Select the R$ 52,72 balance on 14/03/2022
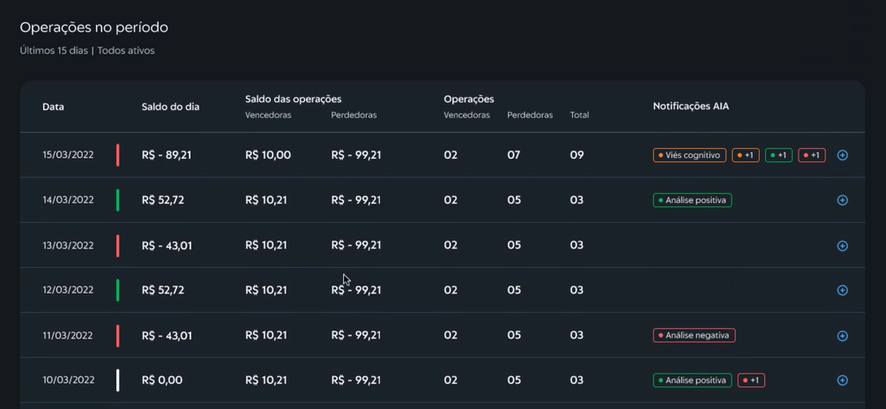Image resolution: width=886 pixels, height=409 pixels. click(x=163, y=200)
